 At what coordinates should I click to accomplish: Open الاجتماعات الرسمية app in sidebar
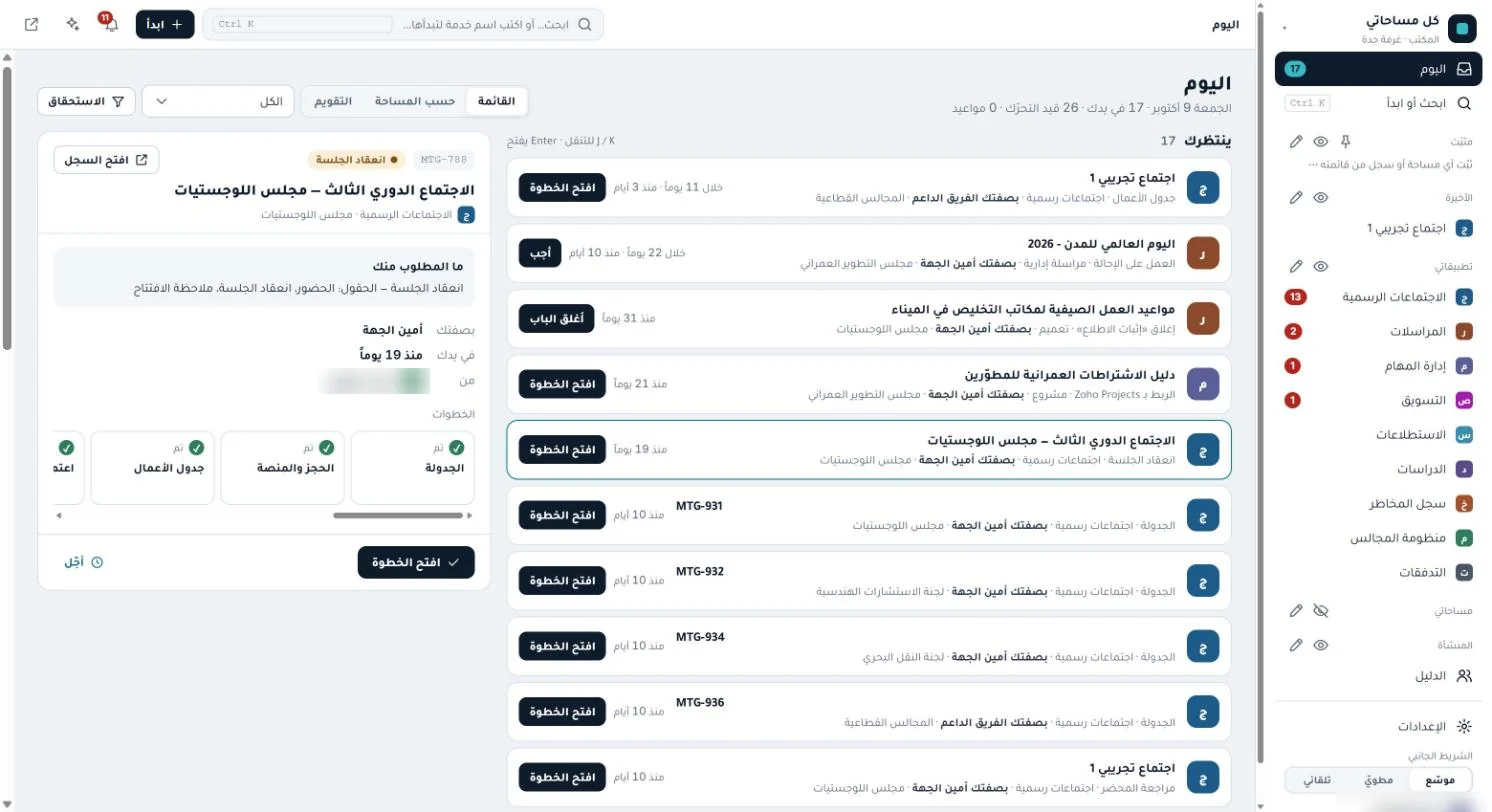coord(1378,297)
